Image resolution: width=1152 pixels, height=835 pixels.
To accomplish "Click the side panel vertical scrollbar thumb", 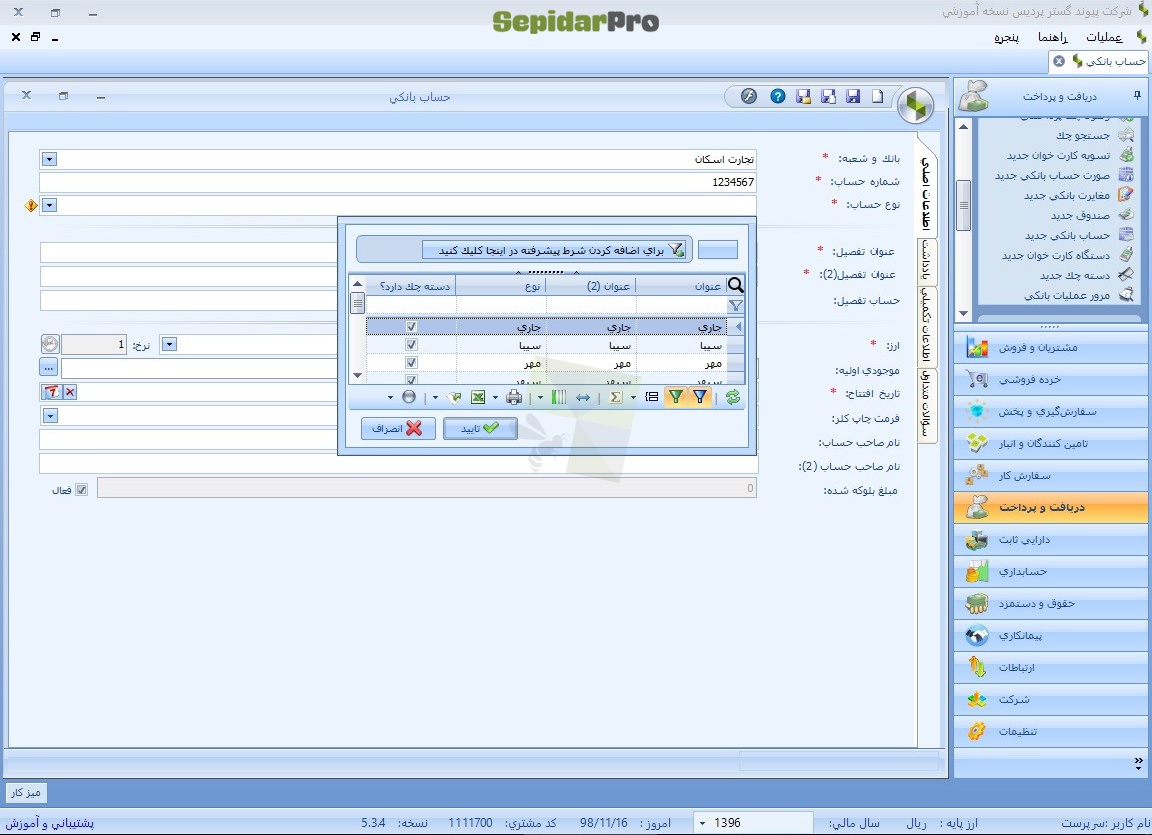I will [x=963, y=206].
